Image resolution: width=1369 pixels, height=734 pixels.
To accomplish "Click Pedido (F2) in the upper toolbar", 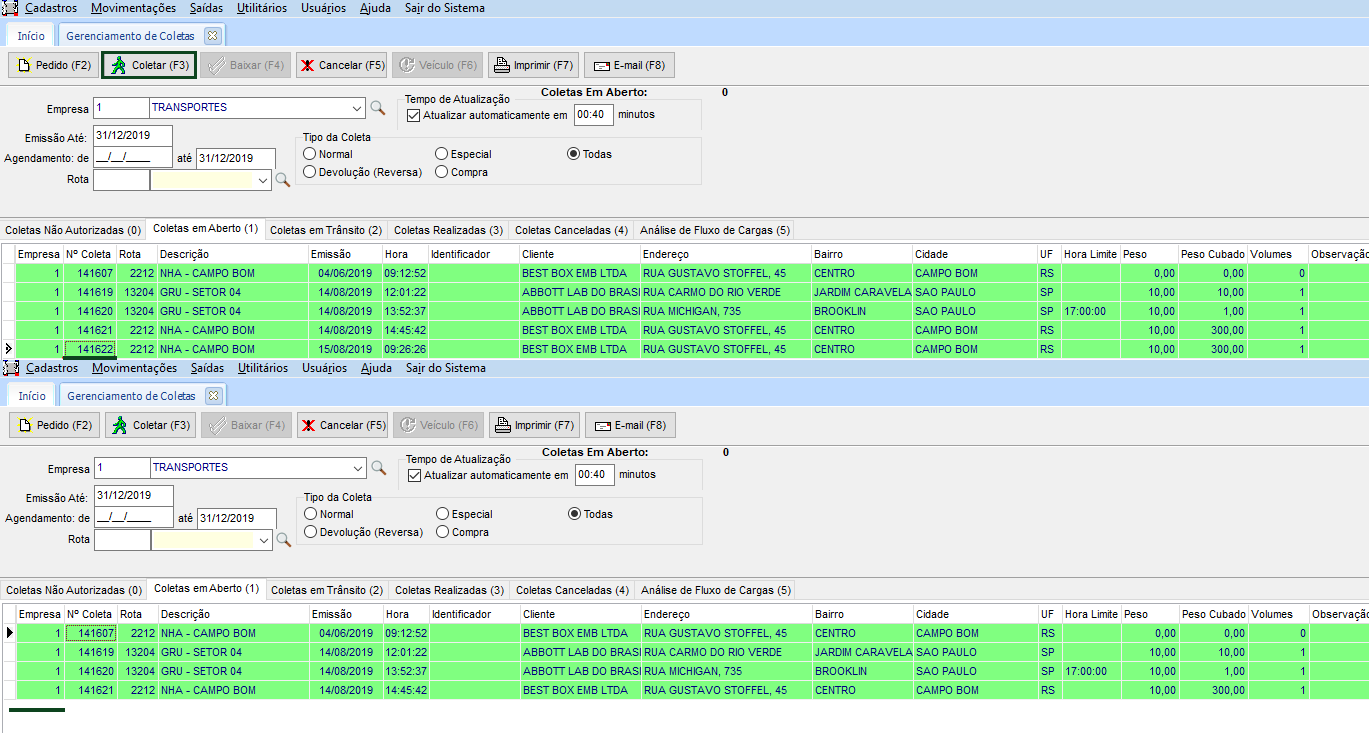I will pos(54,65).
